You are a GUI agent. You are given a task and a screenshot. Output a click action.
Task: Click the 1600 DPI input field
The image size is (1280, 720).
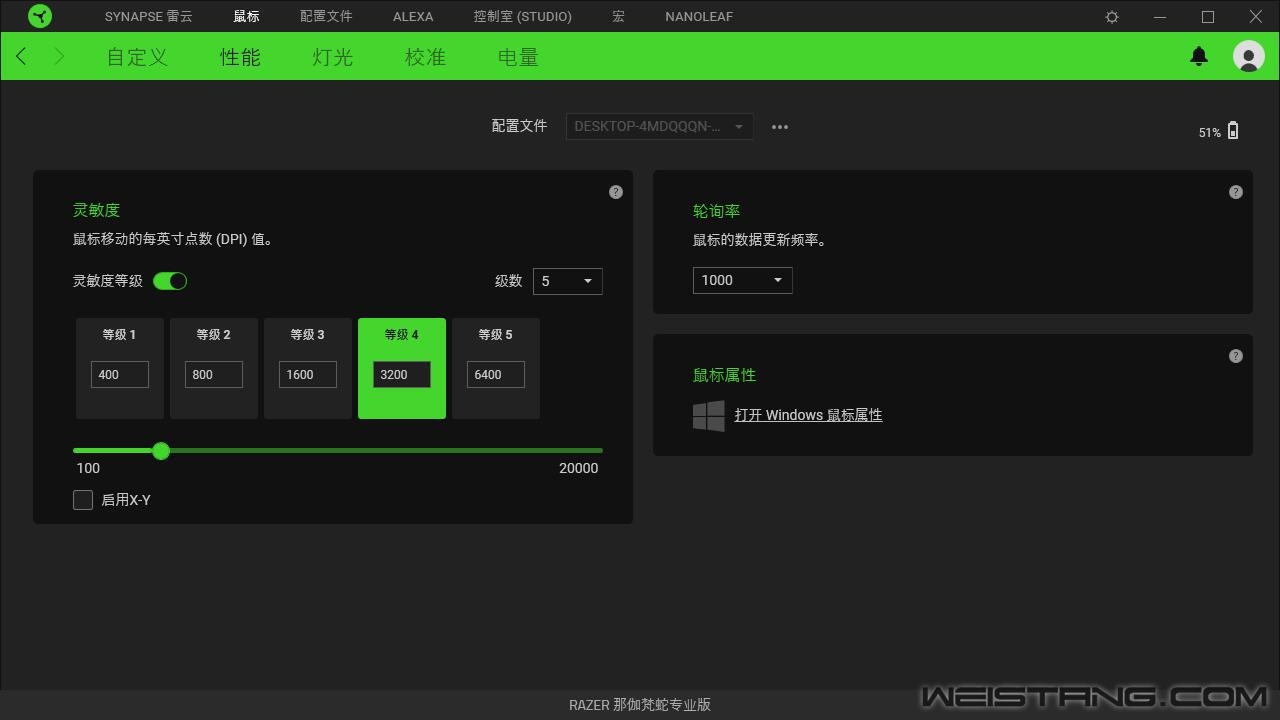tap(308, 375)
